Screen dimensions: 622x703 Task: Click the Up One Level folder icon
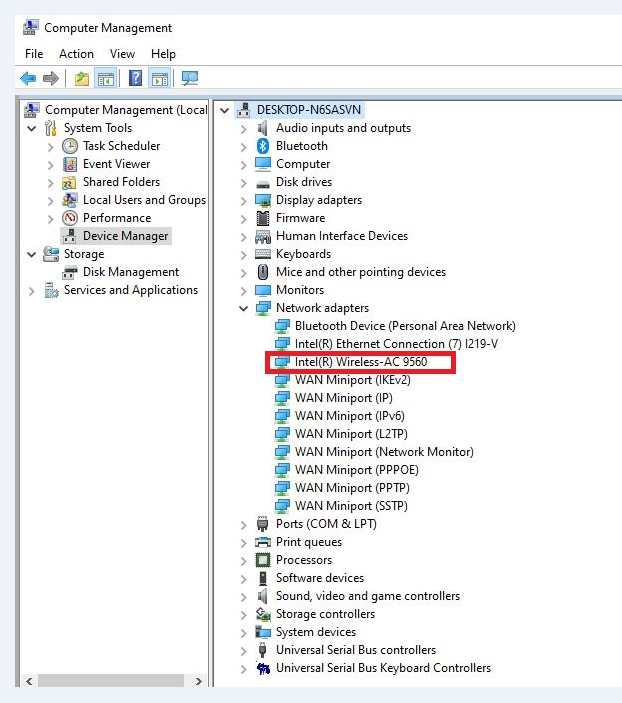tap(82, 78)
